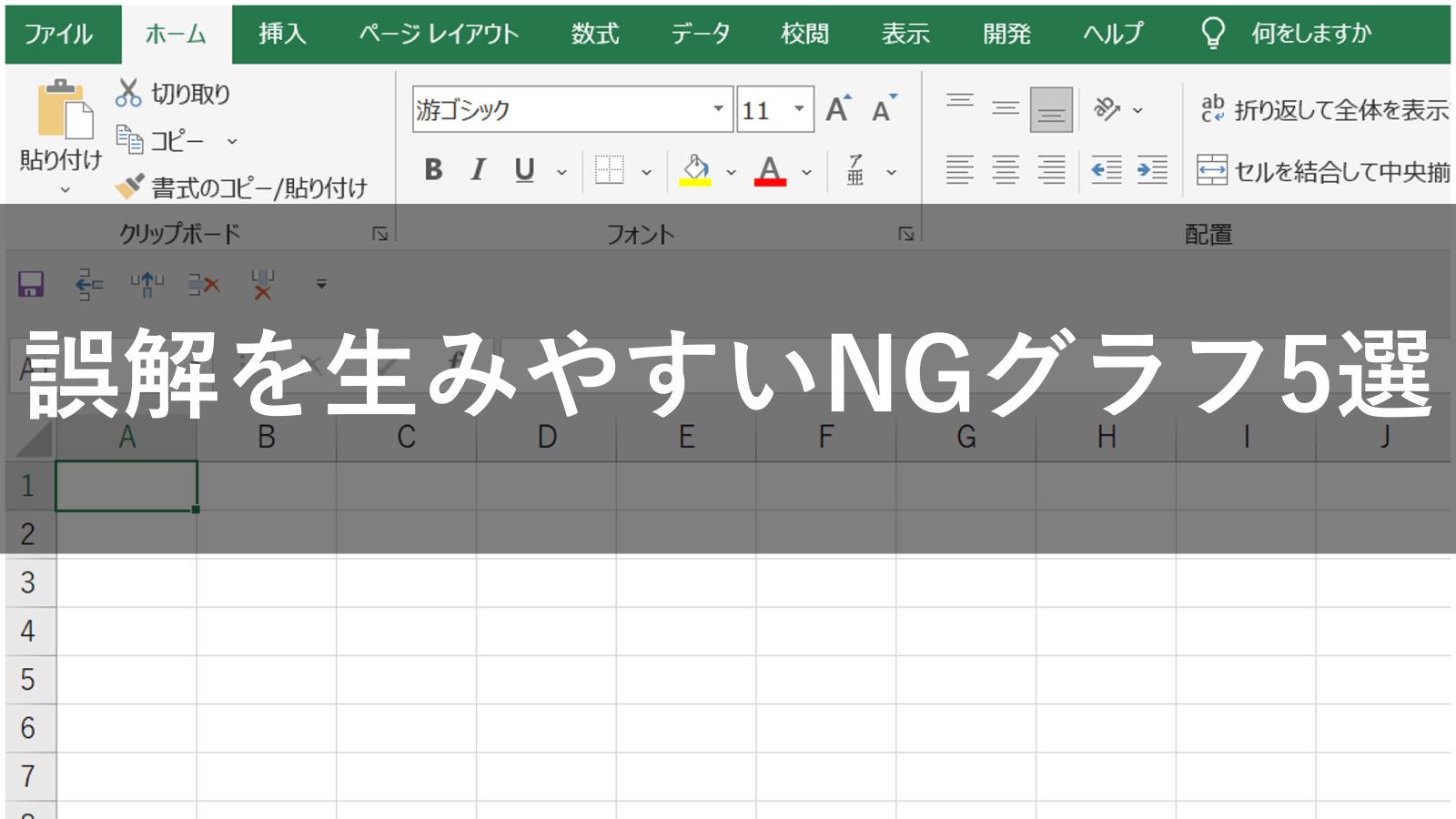Switch to the ホーム tab
The image size is (1456, 819).
coord(176,34)
